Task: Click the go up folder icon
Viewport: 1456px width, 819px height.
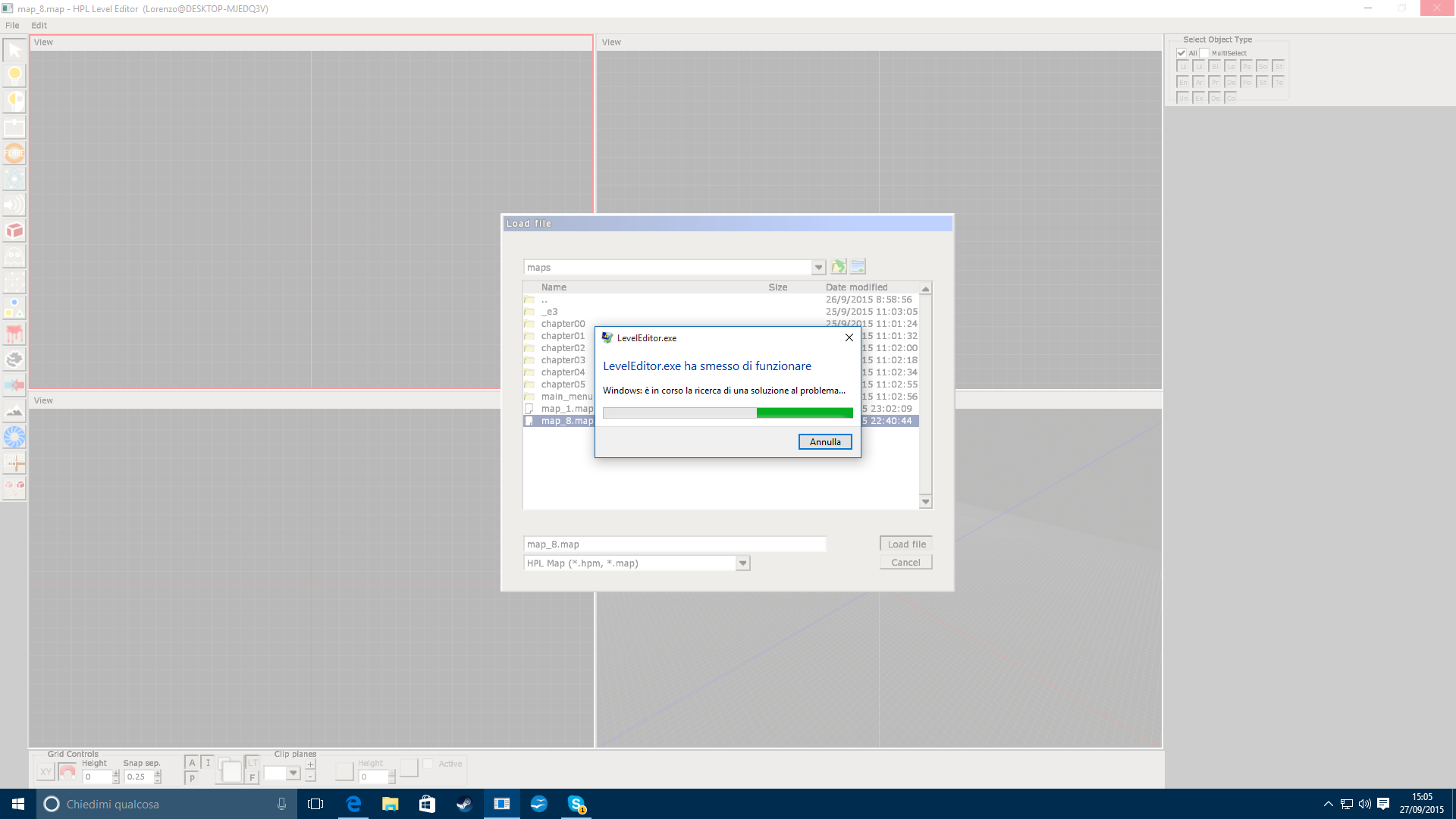Action: pos(838,267)
